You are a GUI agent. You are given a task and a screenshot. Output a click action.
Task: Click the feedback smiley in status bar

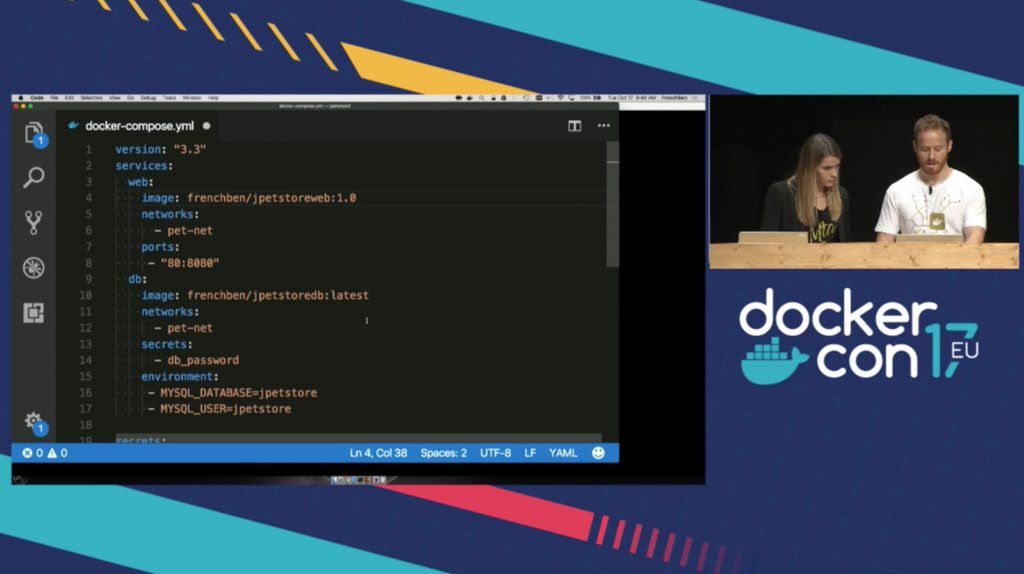(598, 453)
